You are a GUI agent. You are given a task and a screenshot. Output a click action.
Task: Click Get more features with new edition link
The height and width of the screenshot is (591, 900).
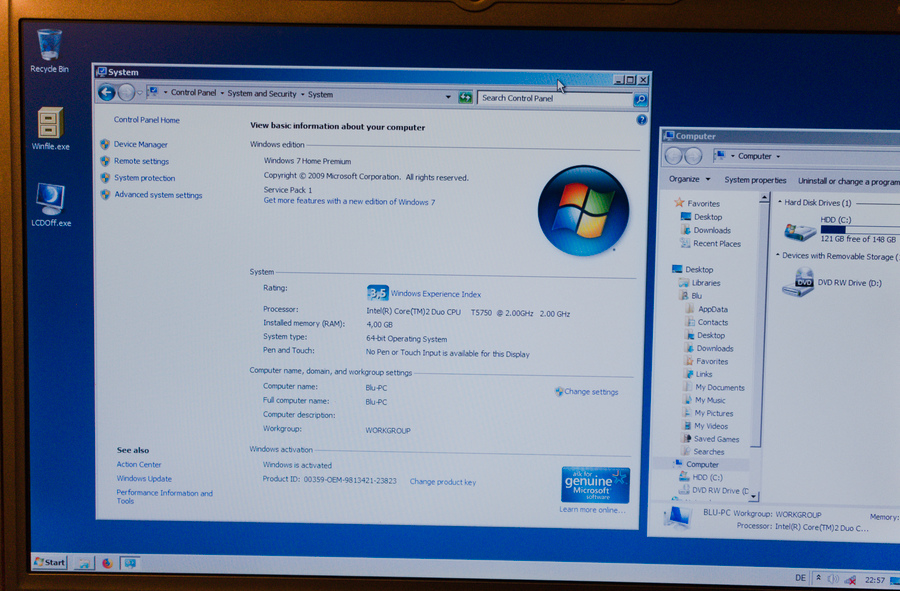click(349, 201)
